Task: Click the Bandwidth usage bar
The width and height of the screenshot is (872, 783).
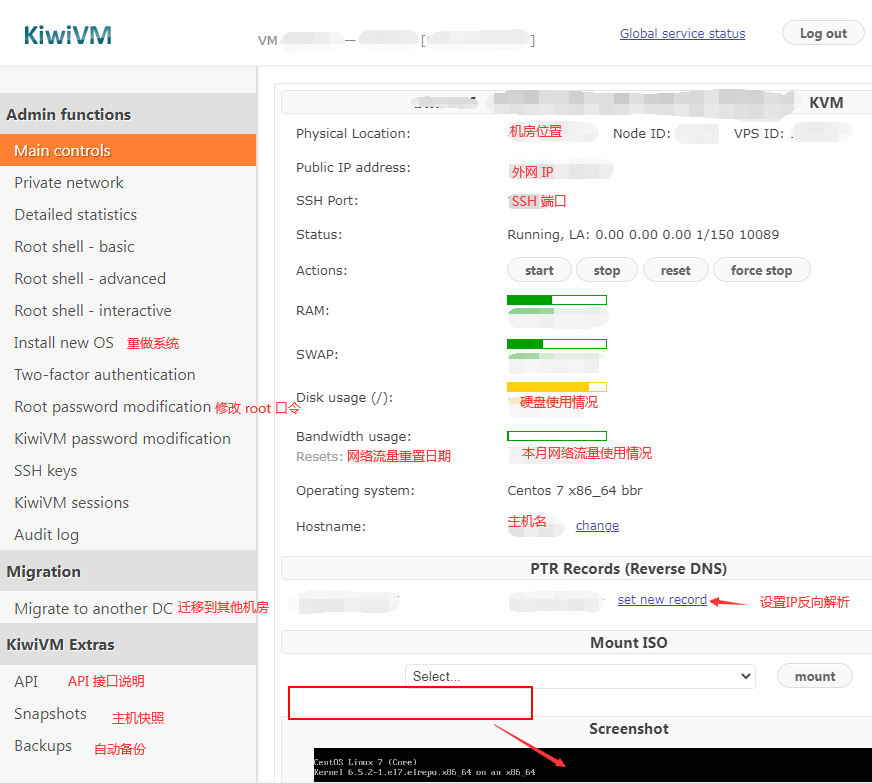Action: 557,436
